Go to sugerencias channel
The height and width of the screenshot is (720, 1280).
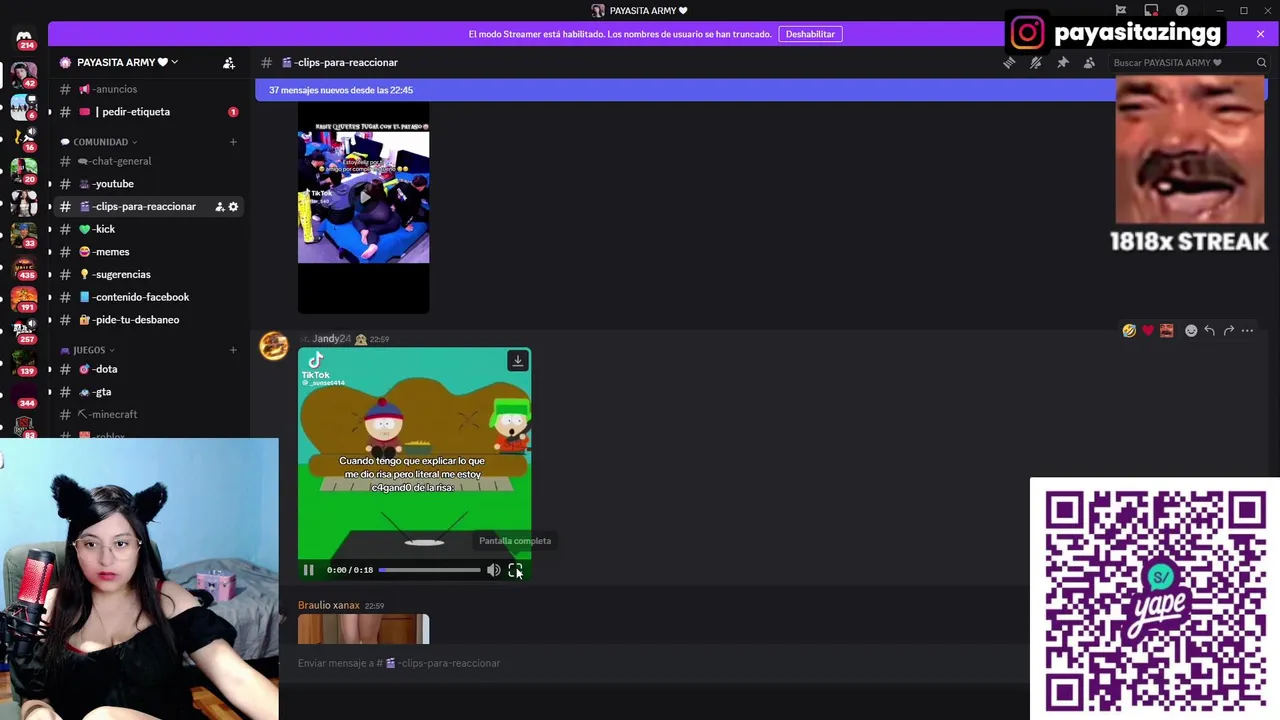click(148, 274)
